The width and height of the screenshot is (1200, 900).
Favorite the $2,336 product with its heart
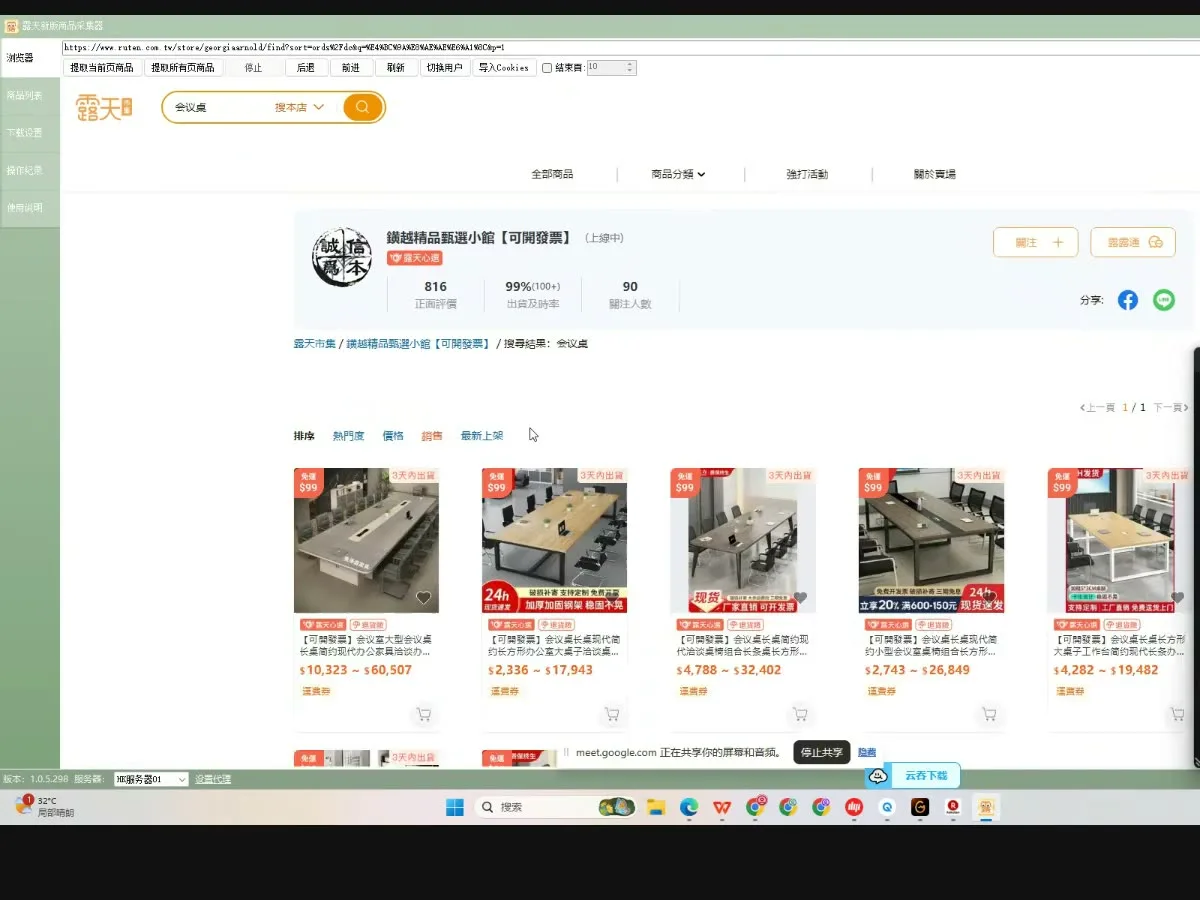point(611,598)
